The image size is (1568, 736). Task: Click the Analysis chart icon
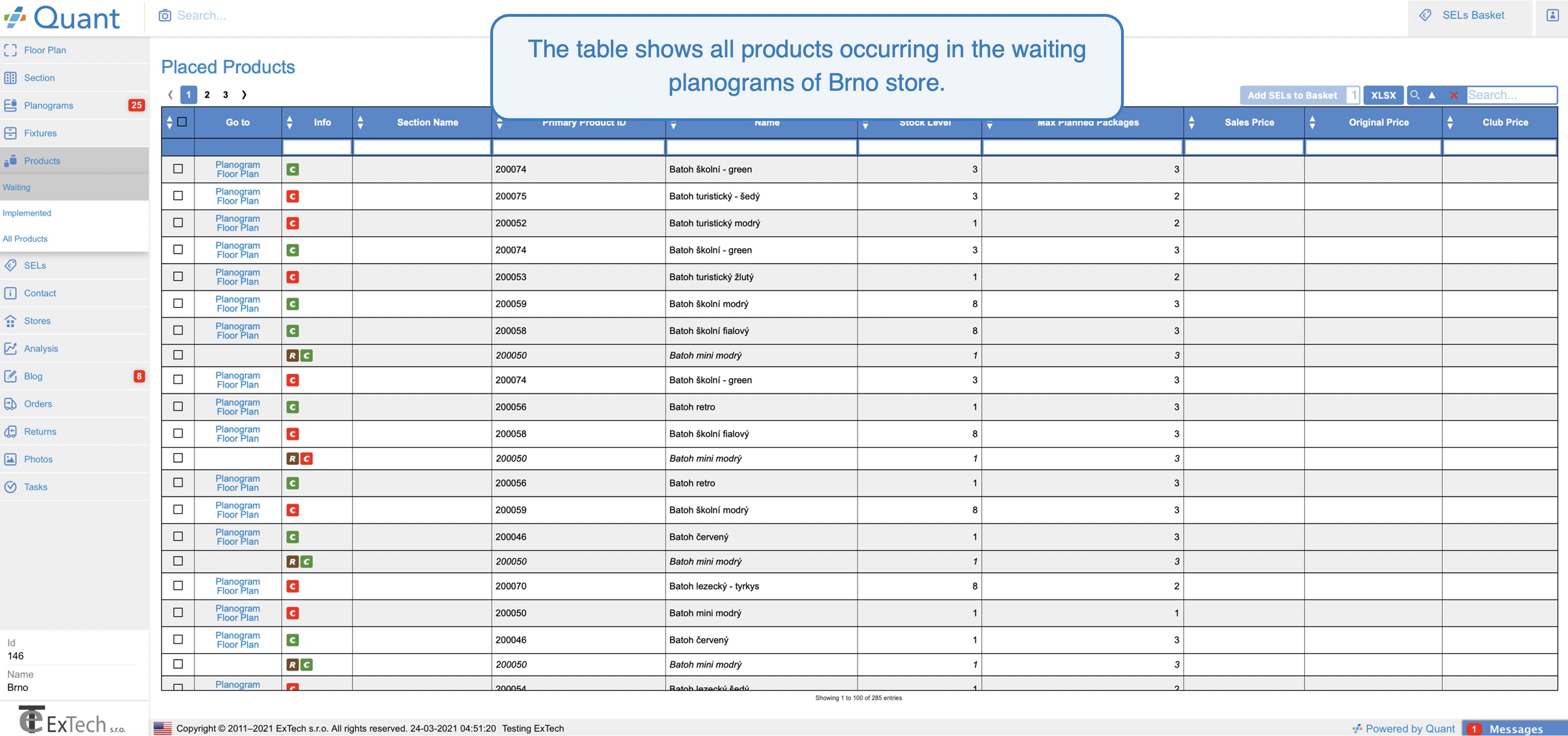10,348
